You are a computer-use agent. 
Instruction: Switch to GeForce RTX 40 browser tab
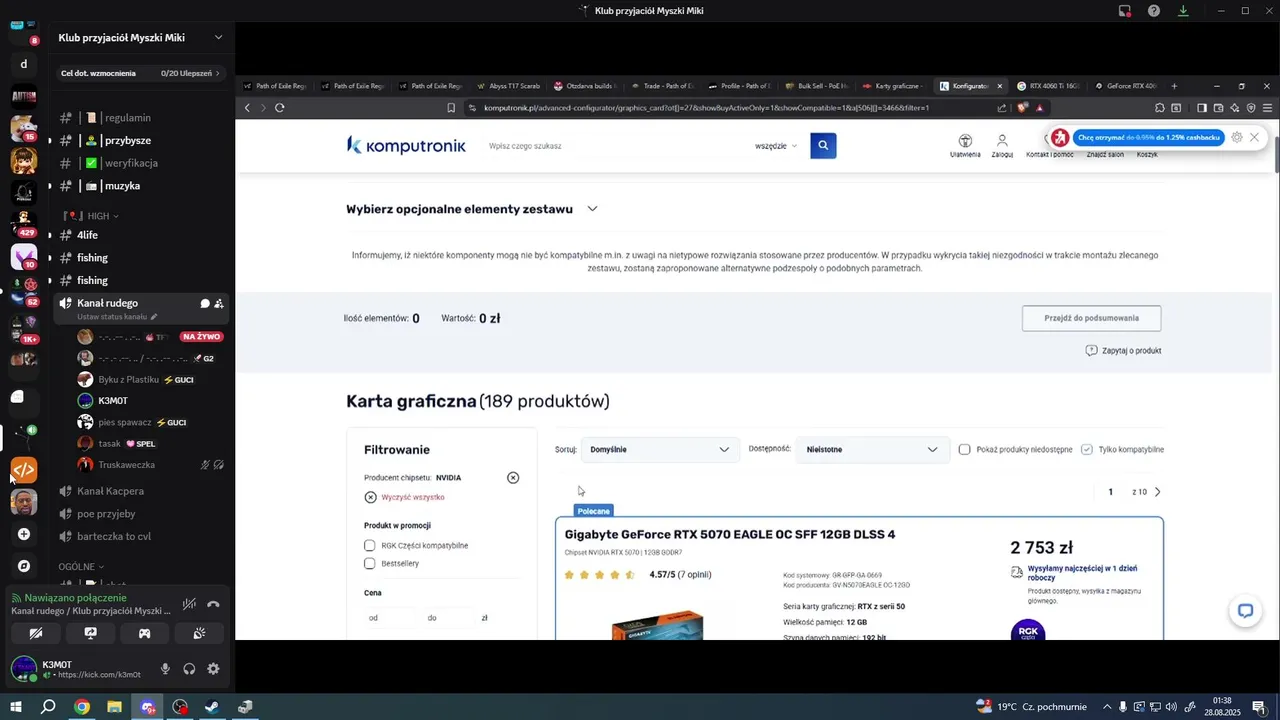coord(1126,86)
